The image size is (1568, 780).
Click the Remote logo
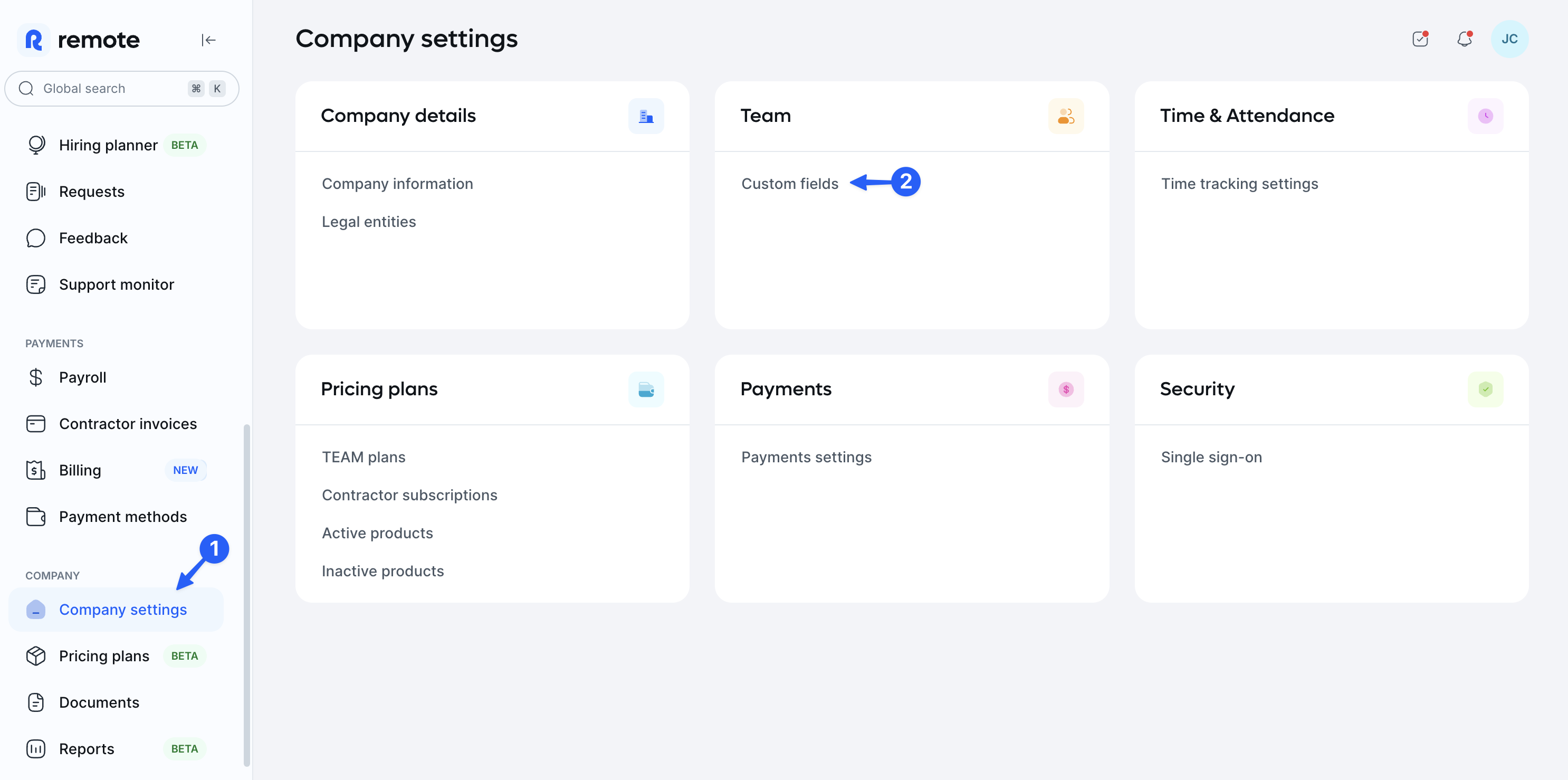(78, 39)
